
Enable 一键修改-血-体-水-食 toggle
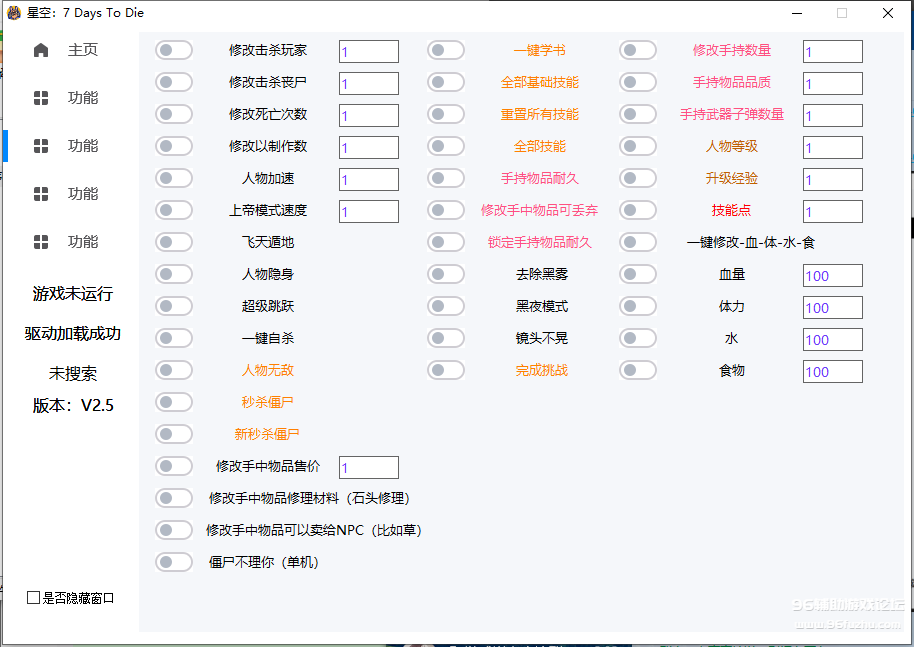pos(638,242)
